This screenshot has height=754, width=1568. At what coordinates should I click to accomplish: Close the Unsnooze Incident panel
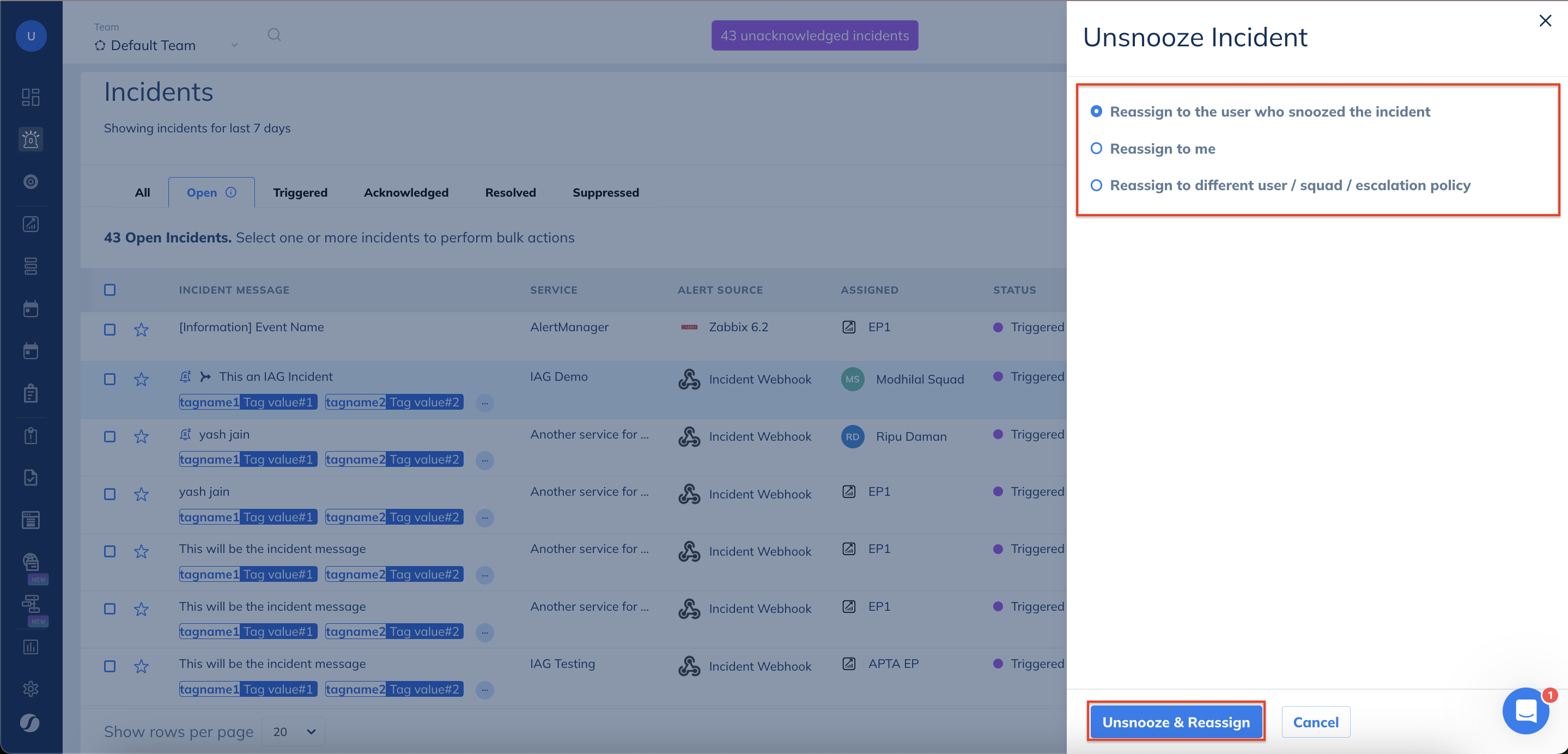click(x=1545, y=21)
